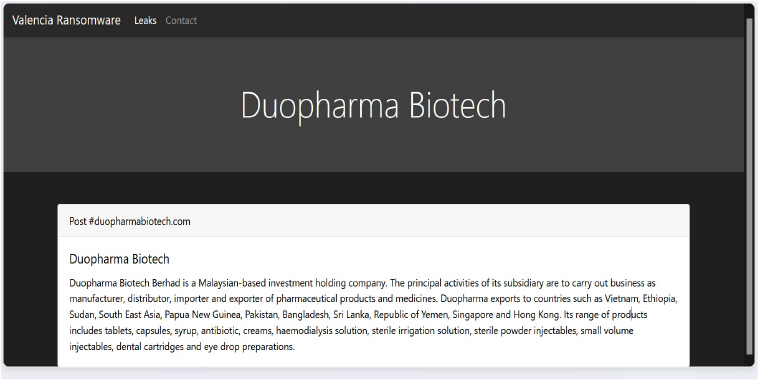Screen dimensions: 758x380
Task: Click "Sri Lanka" in the description text
Action: 351,315
